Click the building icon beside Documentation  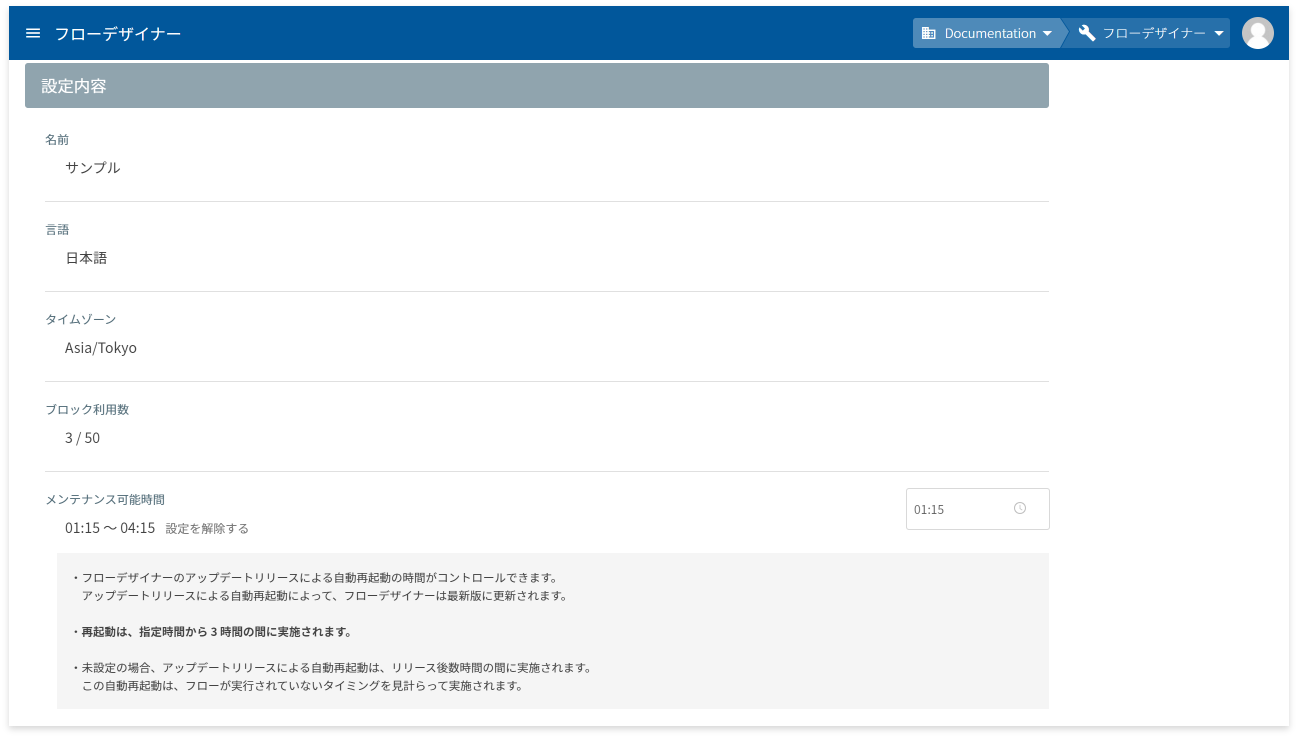(x=928, y=33)
